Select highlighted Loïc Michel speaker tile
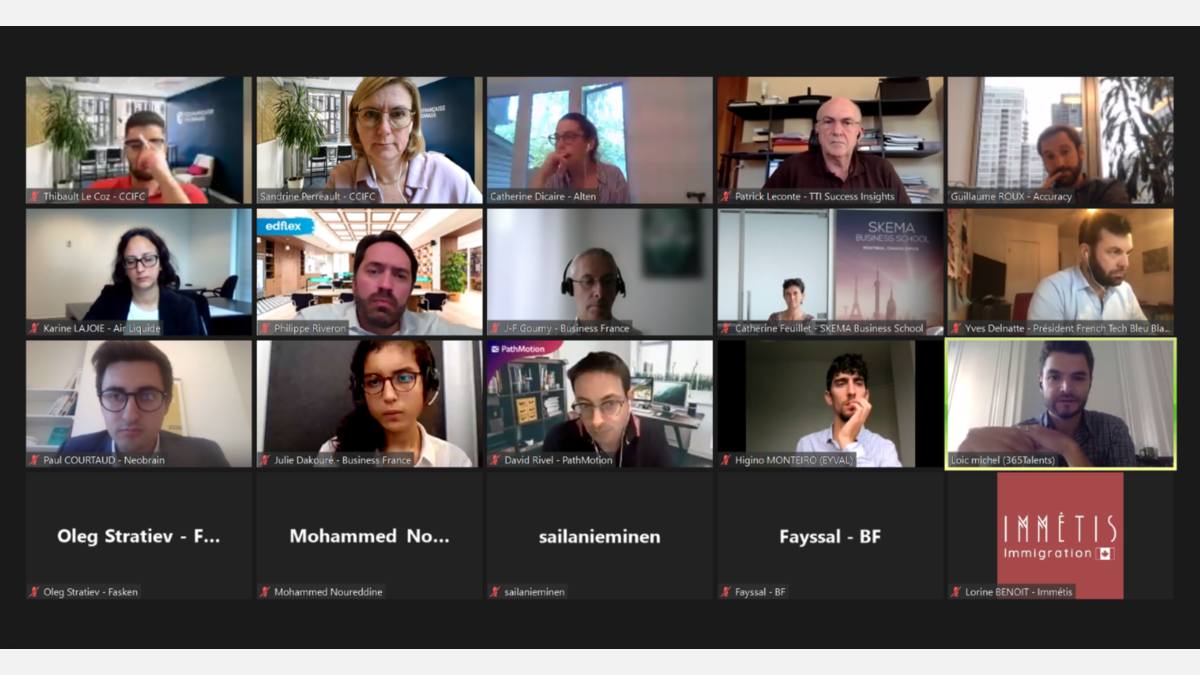The width and height of the screenshot is (1200, 675). coord(1061,404)
